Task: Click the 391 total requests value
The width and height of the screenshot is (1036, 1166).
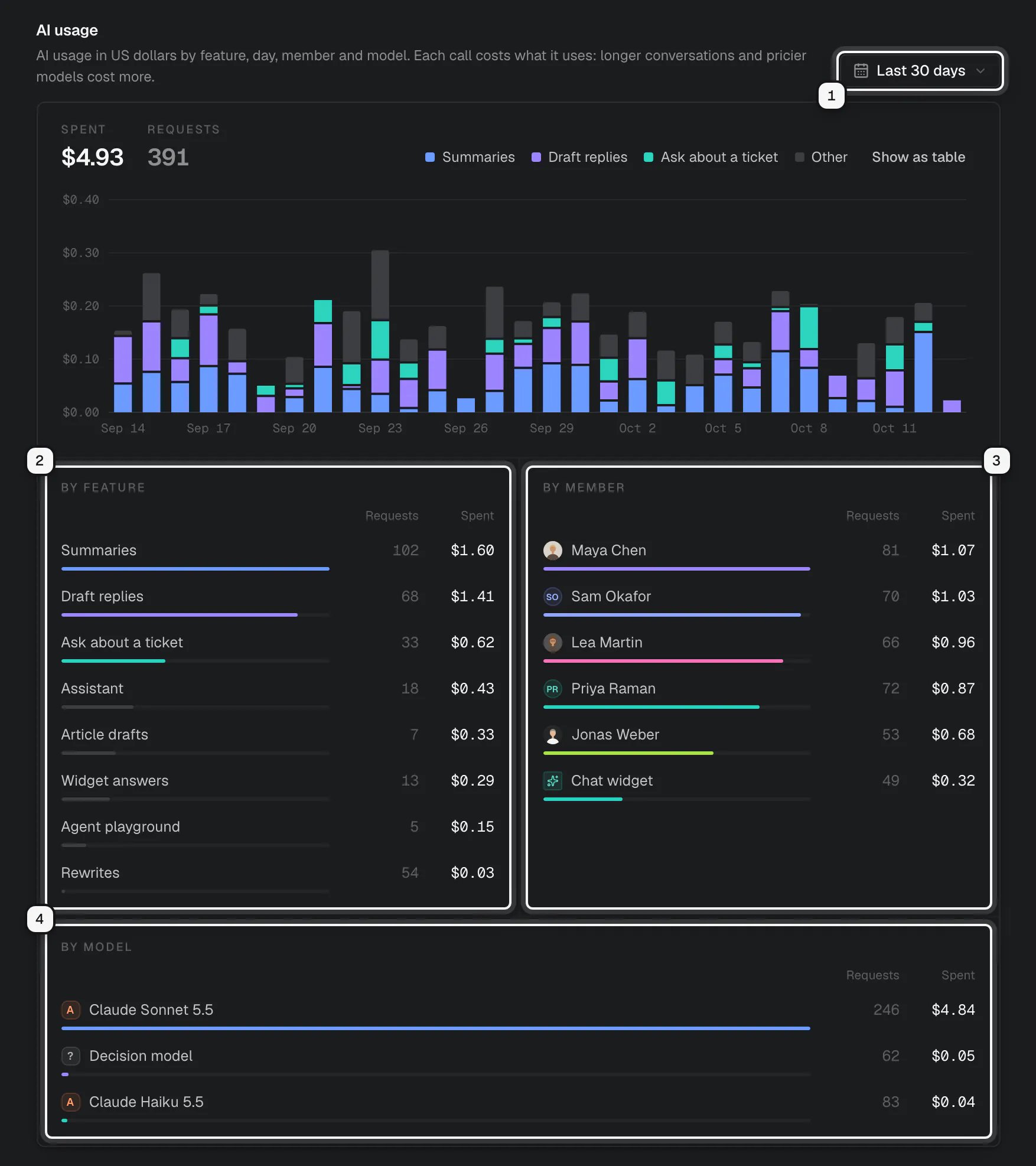Action: 168,157
